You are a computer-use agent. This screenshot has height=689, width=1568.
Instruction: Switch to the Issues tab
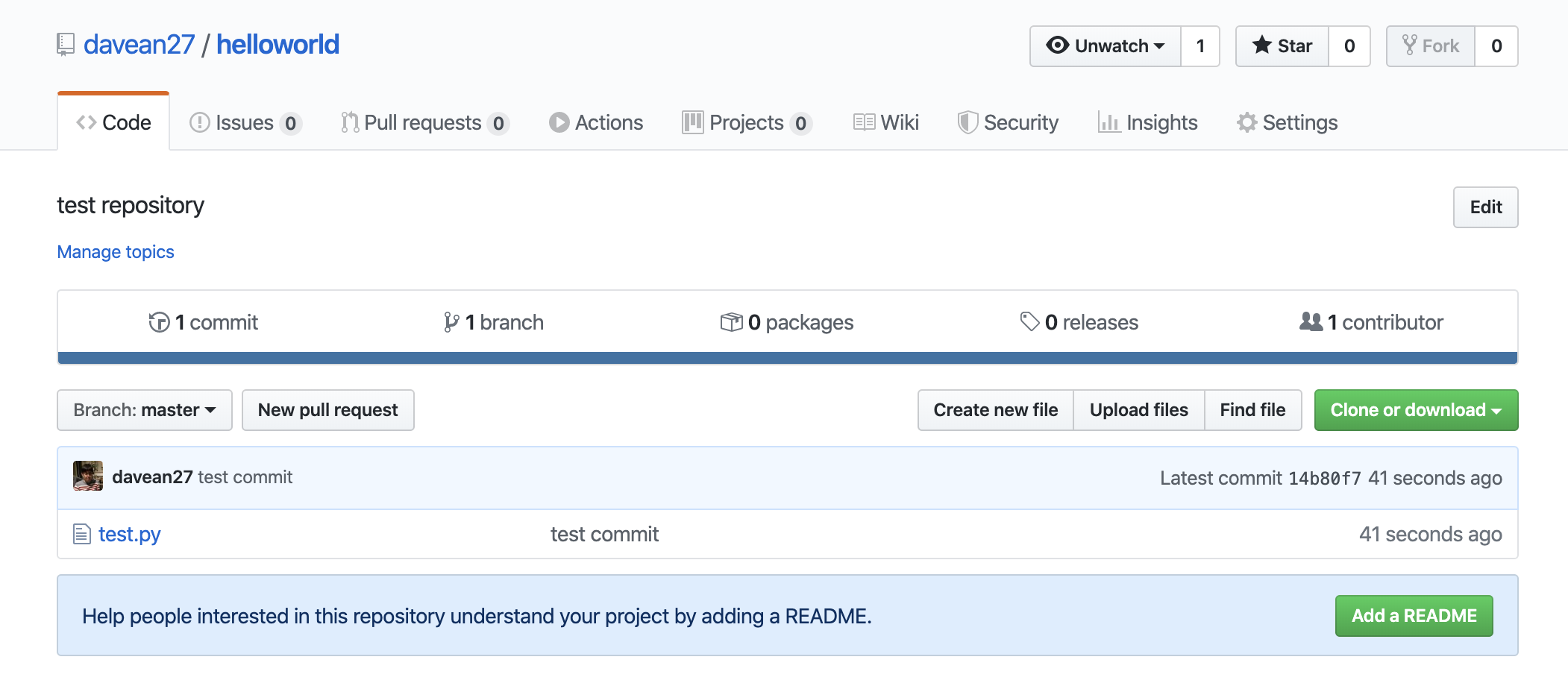point(244,122)
